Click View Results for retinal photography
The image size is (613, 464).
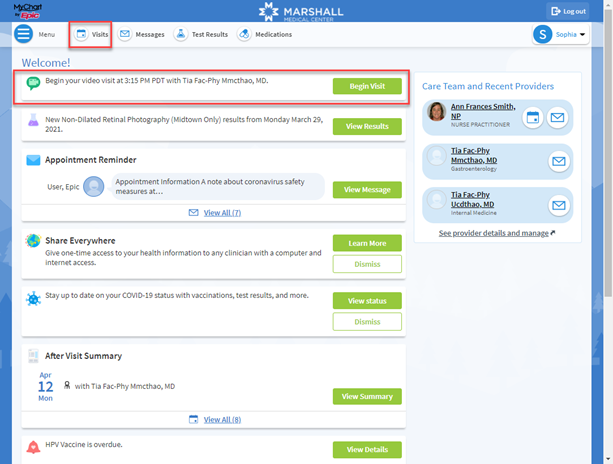tap(367, 126)
